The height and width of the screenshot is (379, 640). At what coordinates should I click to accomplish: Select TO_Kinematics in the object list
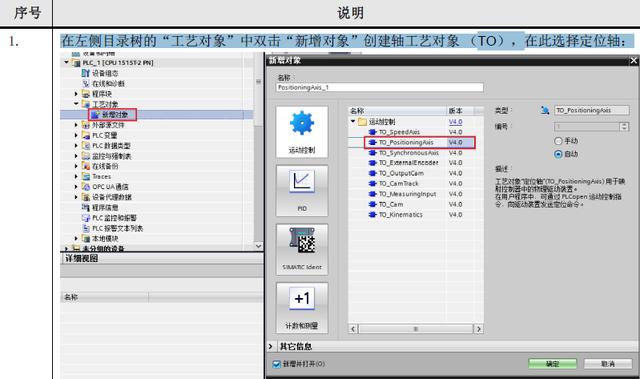tap(400, 215)
